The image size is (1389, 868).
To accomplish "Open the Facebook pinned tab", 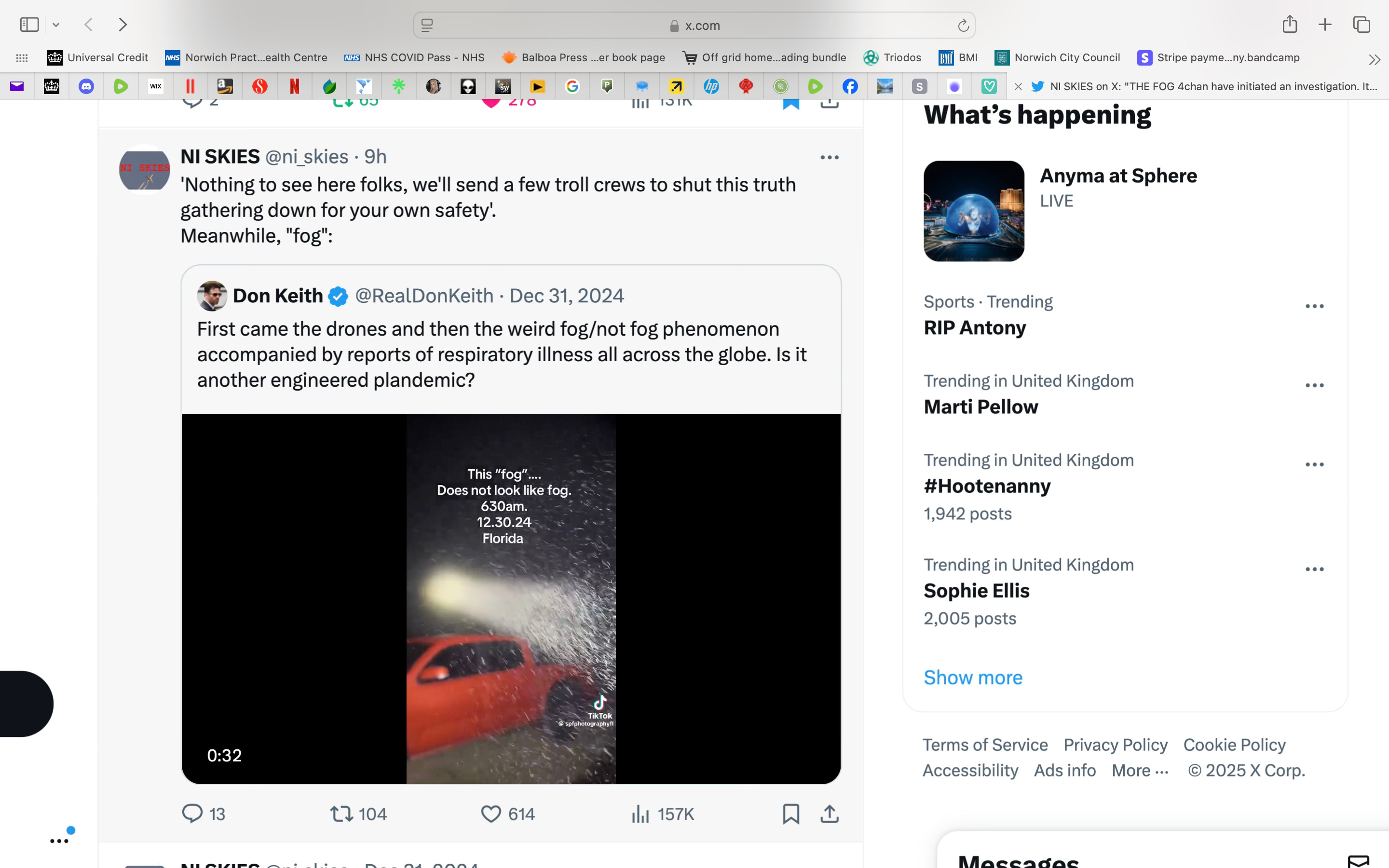I will coord(850,87).
